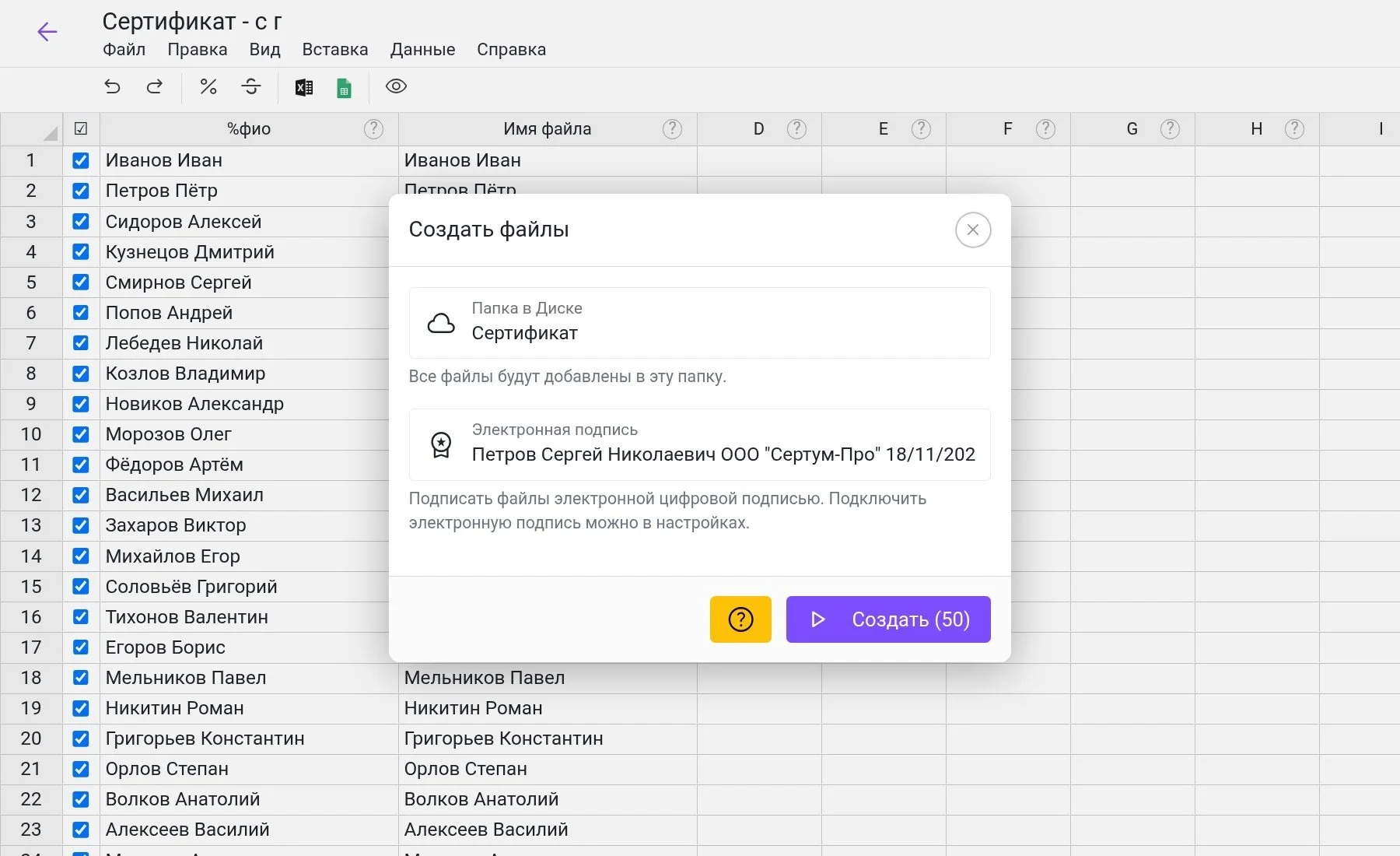Toggle preview with the eye icon

pyautogui.click(x=396, y=86)
